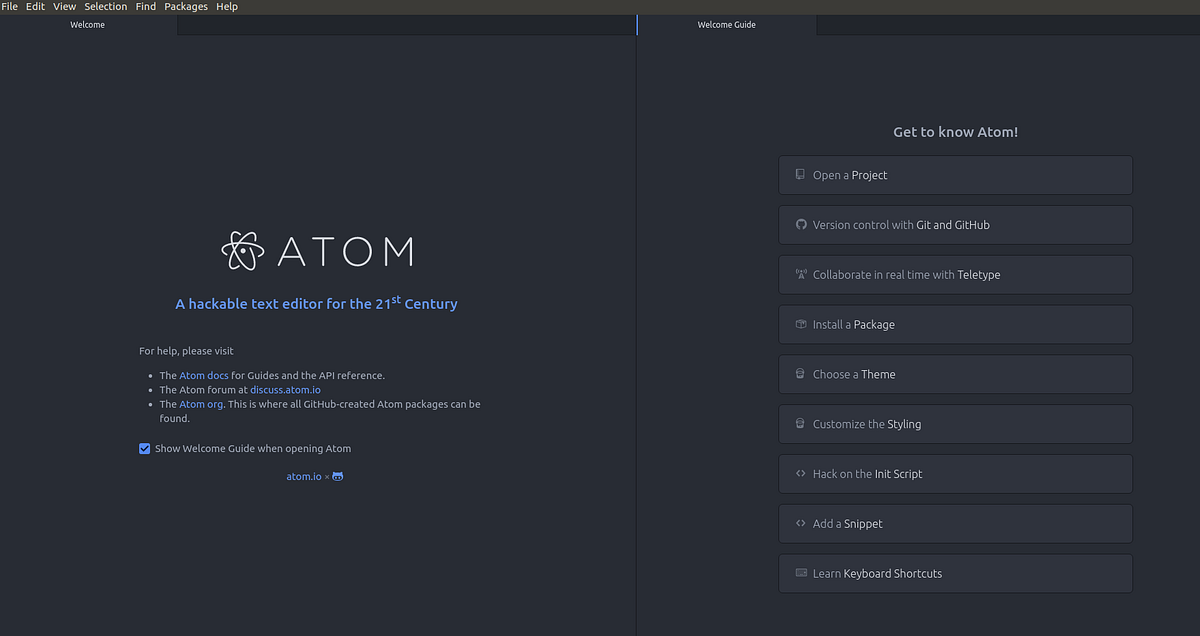
Task: Click the Atom org link
Action: (201, 404)
